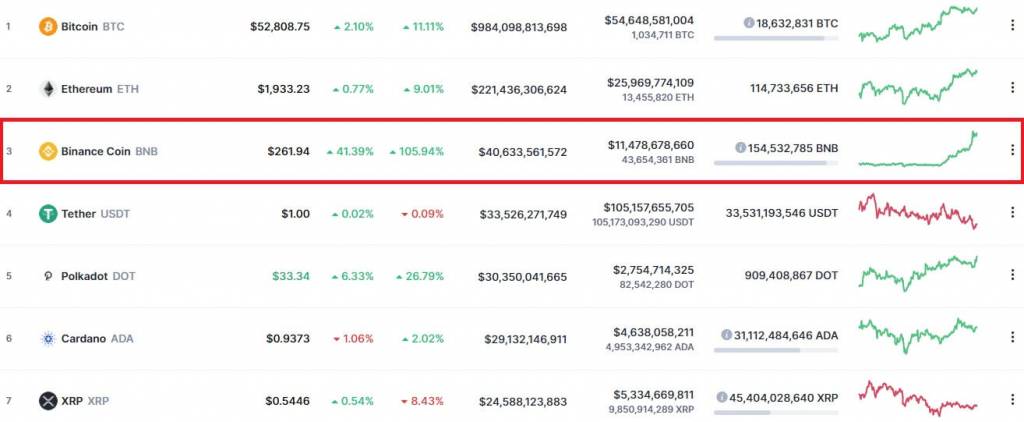Click info icon beside Bitcoin circulating supply

[749, 22]
